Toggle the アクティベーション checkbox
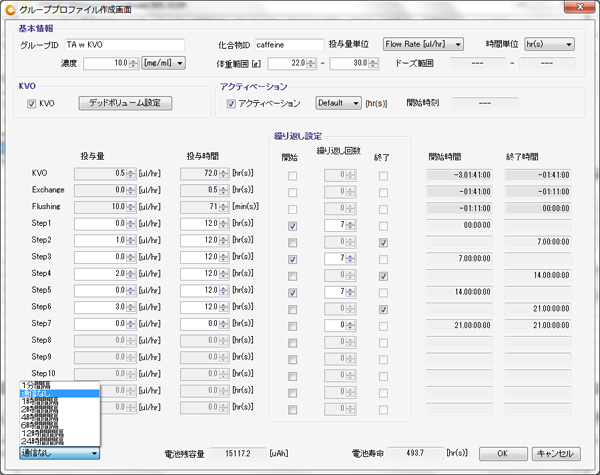 point(231,104)
